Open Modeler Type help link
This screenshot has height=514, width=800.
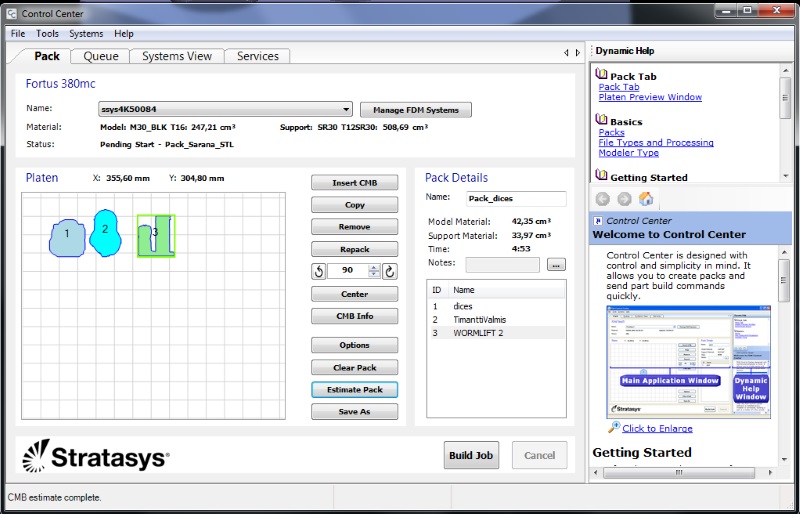[x=629, y=153]
